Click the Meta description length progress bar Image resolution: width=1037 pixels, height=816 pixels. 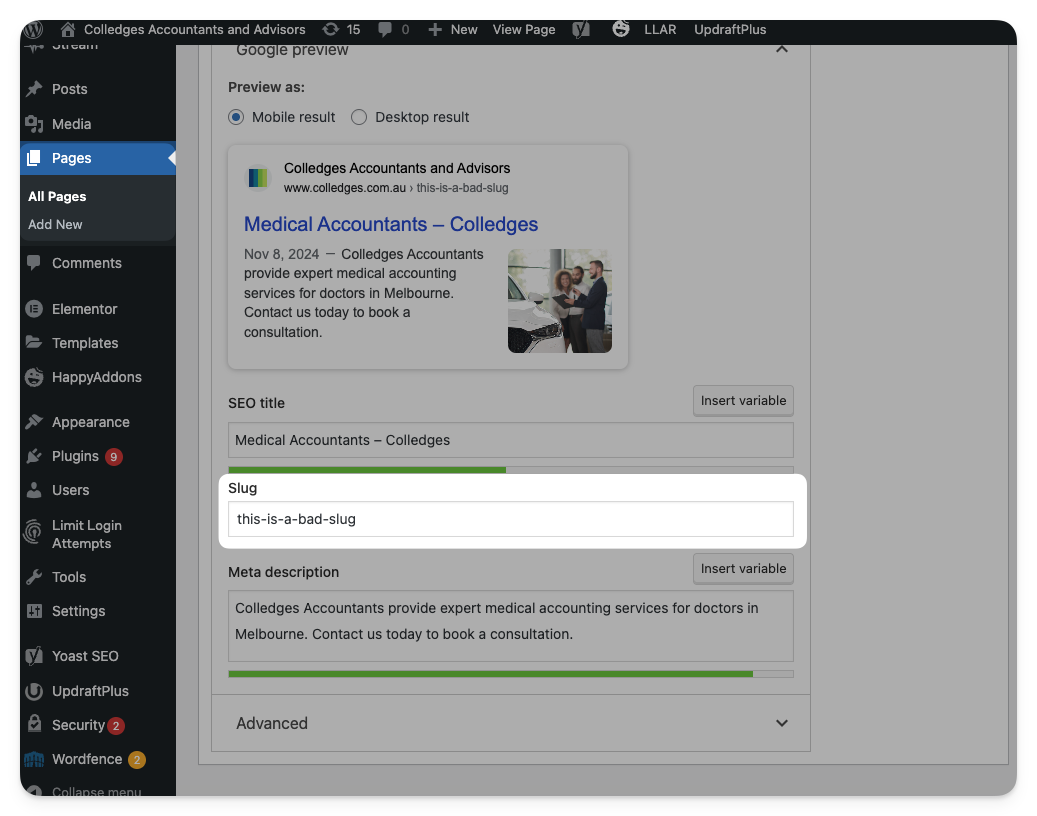tap(510, 674)
